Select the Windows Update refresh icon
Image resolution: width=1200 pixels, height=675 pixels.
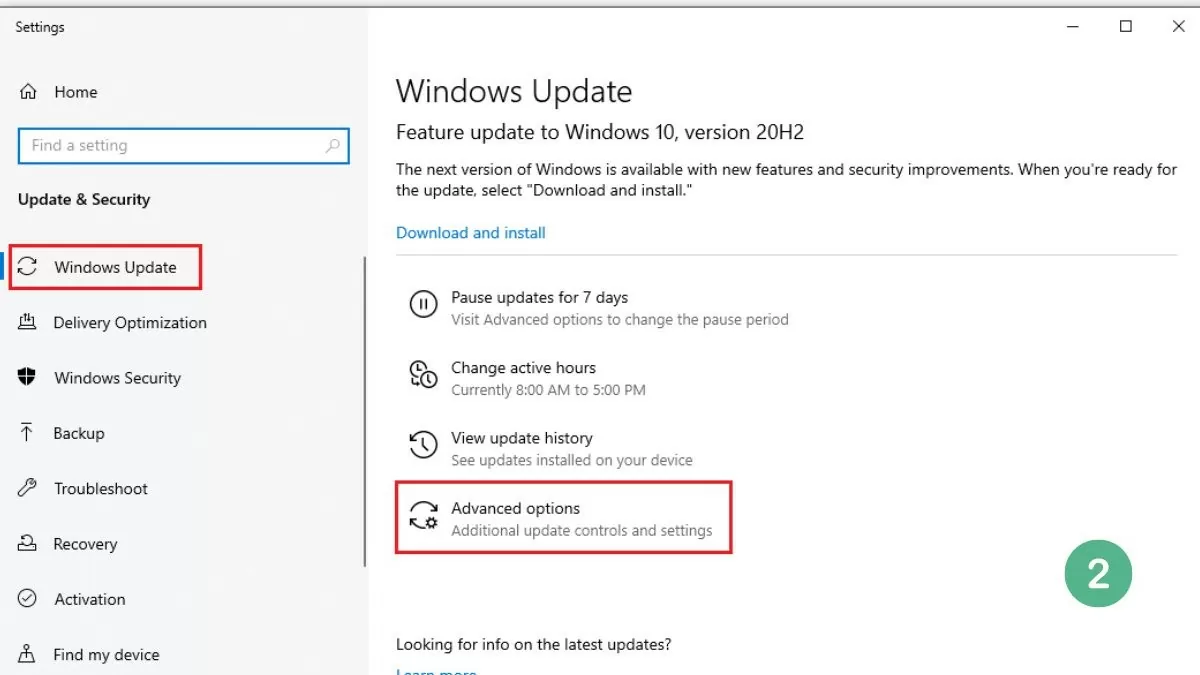27,267
